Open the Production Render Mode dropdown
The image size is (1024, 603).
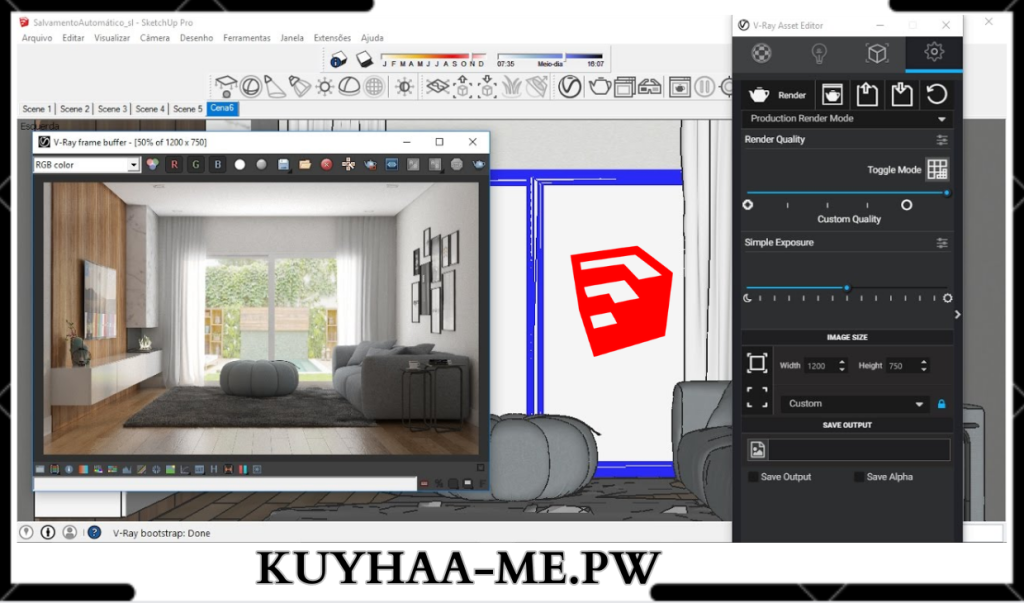[847, 119]
